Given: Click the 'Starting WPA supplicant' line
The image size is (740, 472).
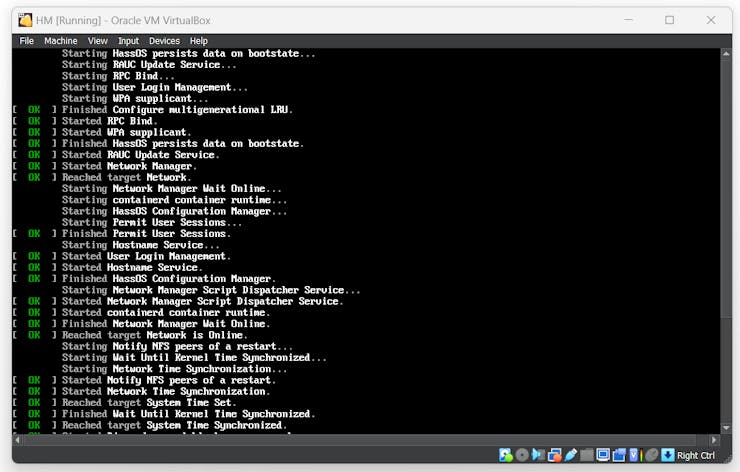Looking at the screenshot, I should pyautogui.click(x=135, y=99).
